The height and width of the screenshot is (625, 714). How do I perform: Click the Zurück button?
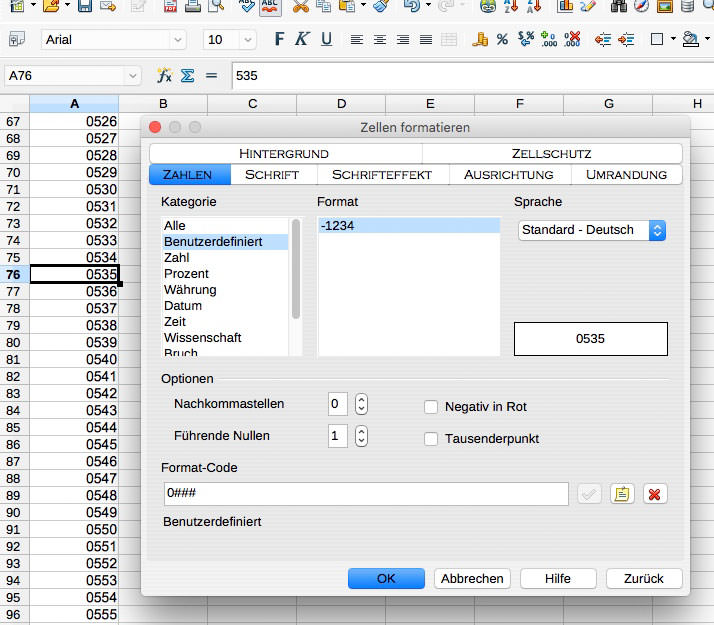tap(644, 579)
